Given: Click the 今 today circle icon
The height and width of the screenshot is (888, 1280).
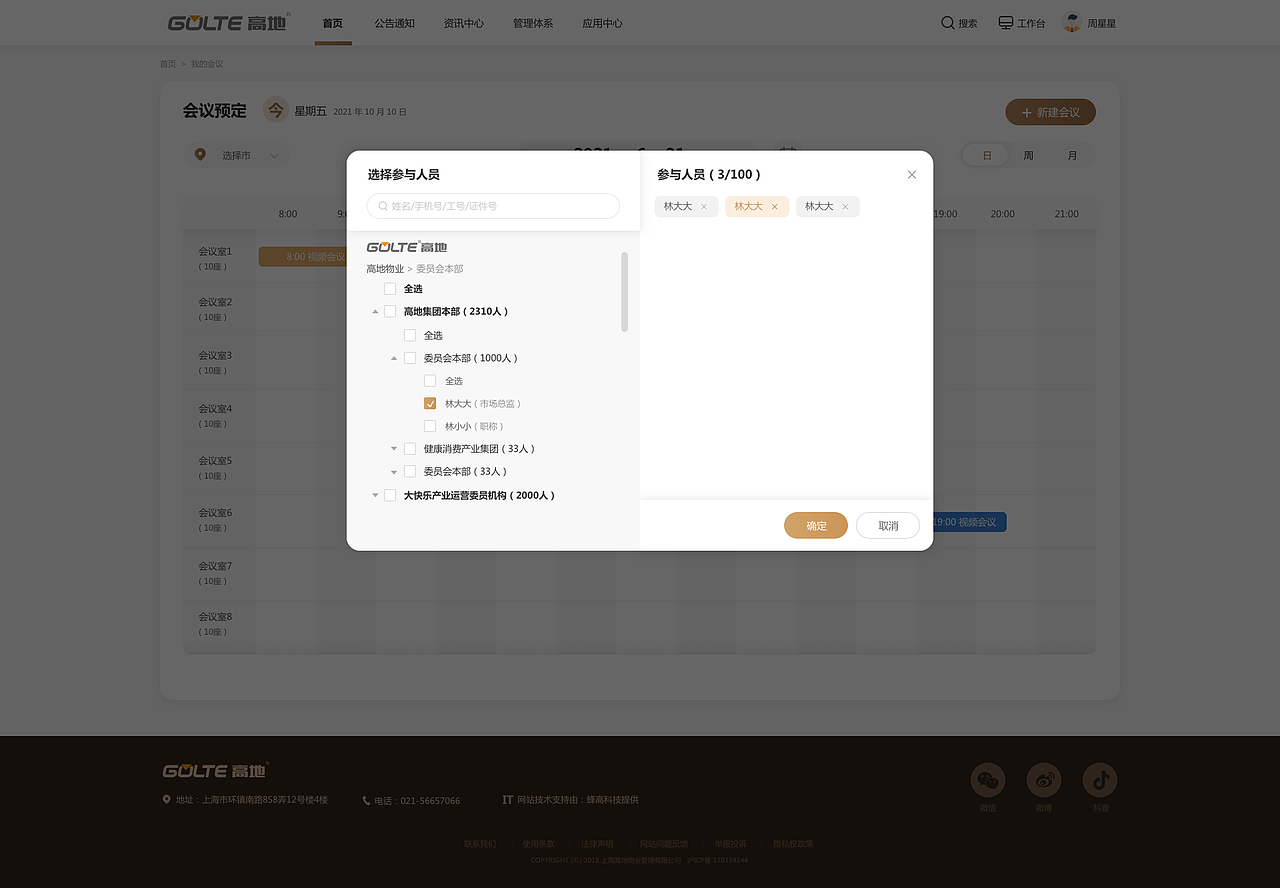Looking at the screenshot, I should pyautogui.click(x=276, y=110).
